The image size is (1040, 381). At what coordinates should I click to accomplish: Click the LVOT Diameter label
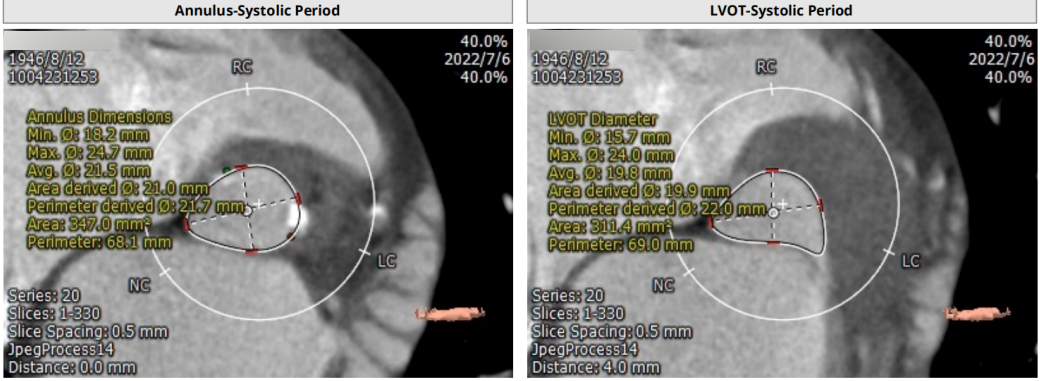point(602,120)
